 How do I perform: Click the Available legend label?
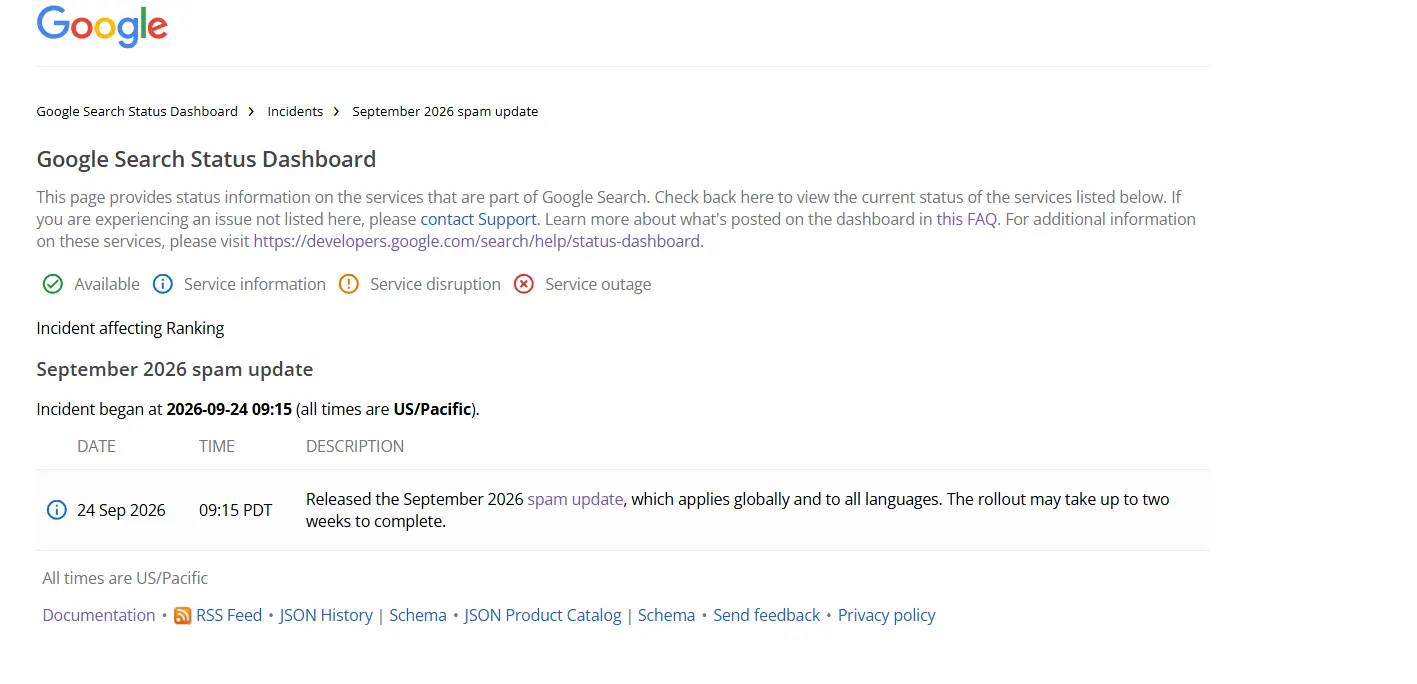(x=107, y=284)
